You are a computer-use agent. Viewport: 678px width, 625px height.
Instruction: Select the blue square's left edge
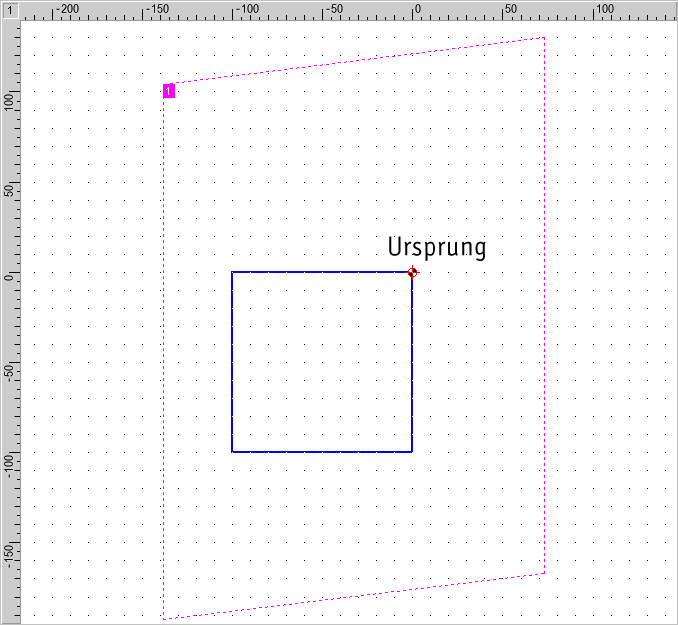click(232, 362)
